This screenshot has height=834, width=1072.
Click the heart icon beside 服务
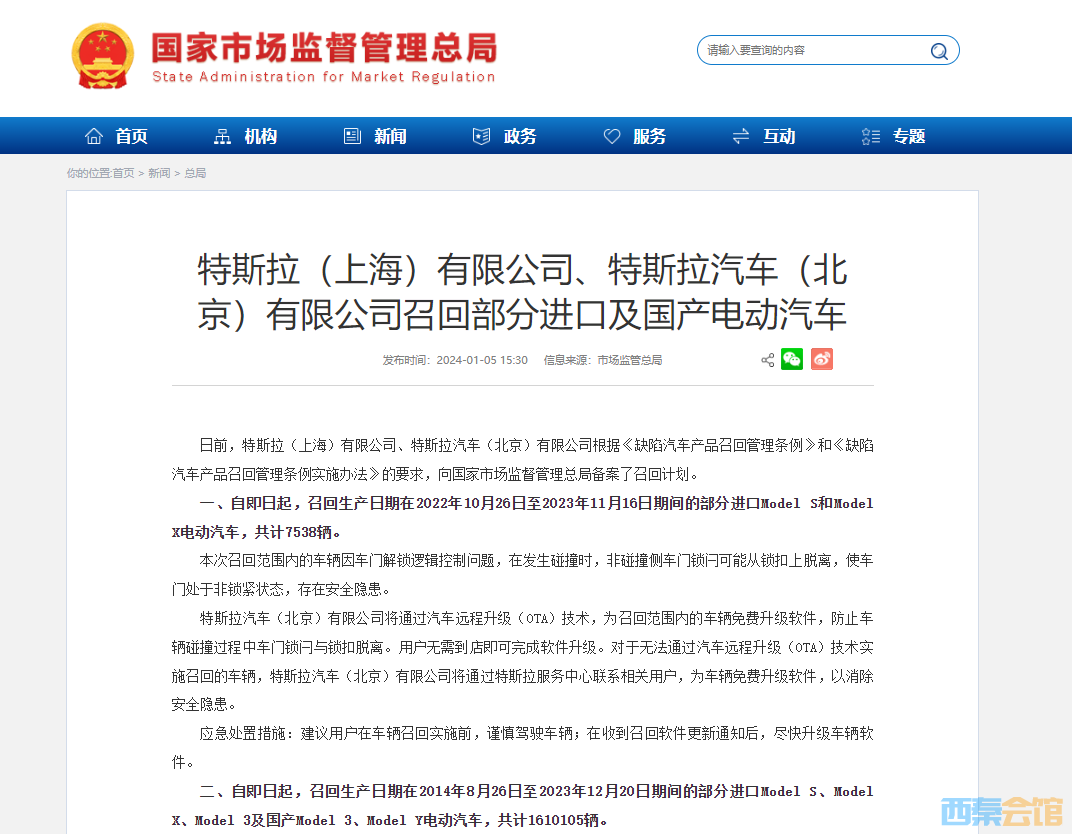click(x=612, y=136)
